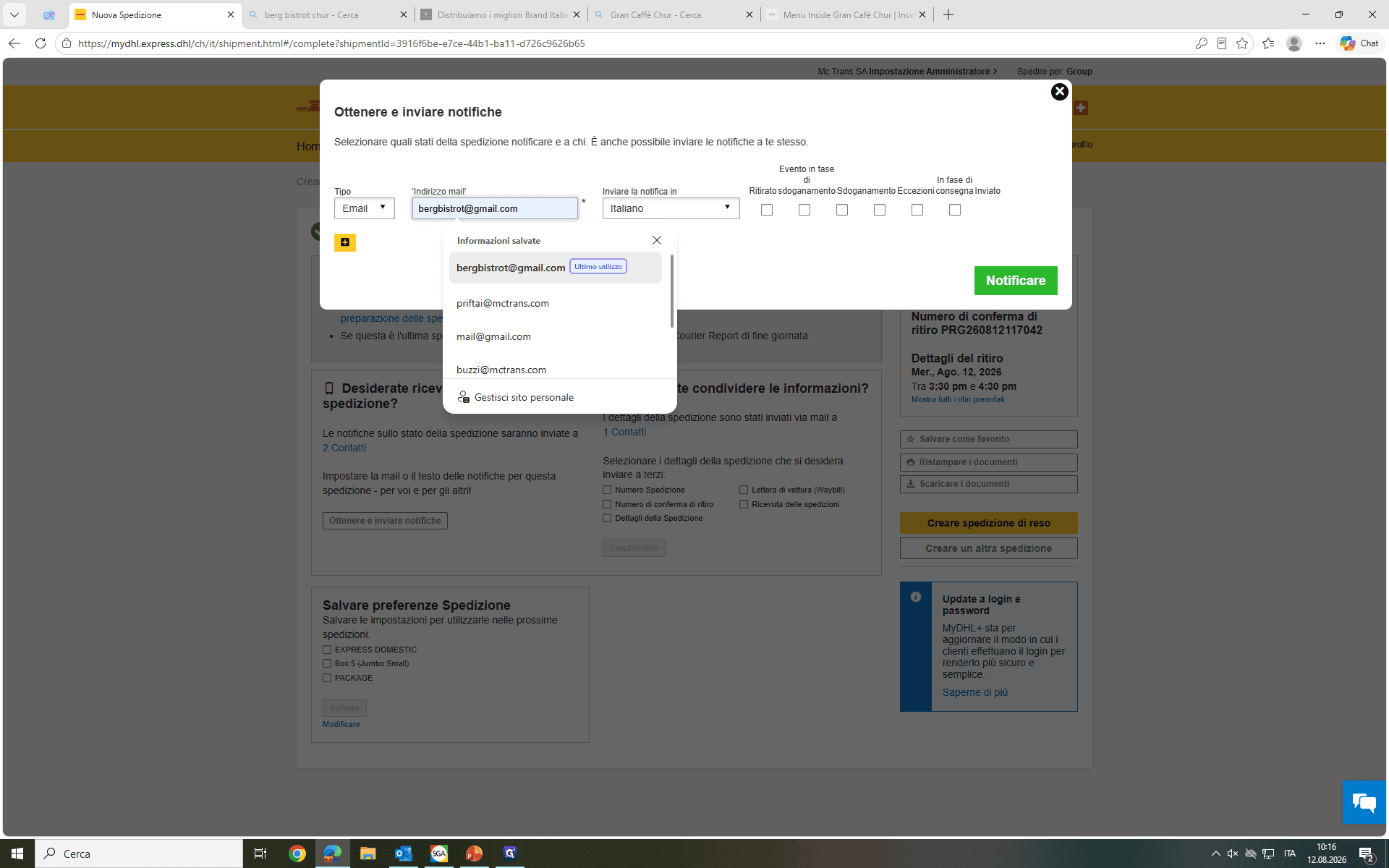Open Task View on the taskbar
The height and width of the screenshot is (868, 1389).
click(260, 854)
